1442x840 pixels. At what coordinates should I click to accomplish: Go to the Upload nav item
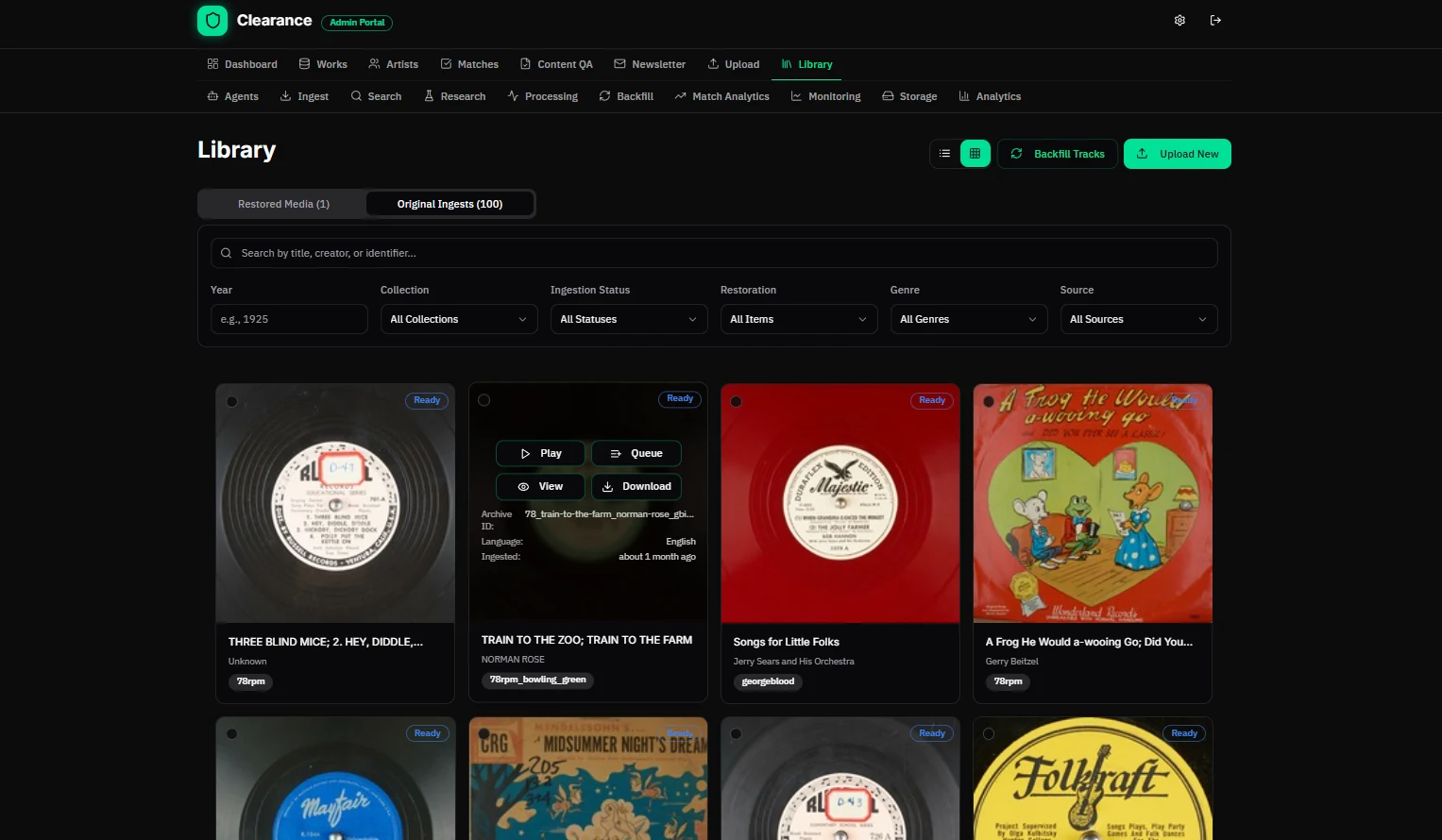coord(734,64)
